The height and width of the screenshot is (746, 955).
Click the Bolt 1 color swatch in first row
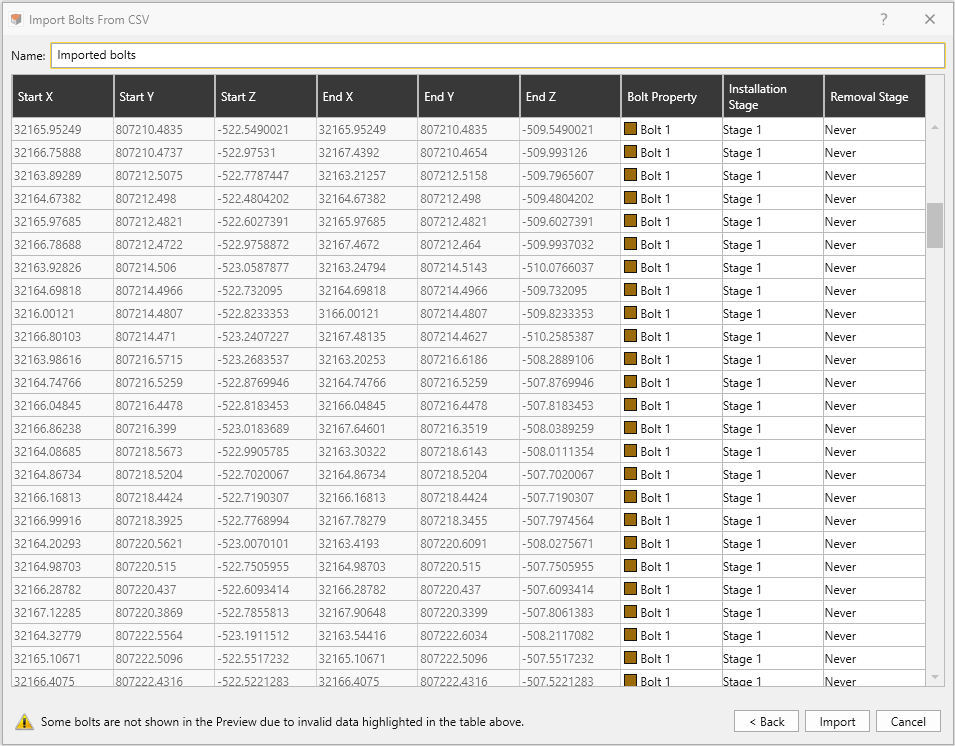[630, 129]
